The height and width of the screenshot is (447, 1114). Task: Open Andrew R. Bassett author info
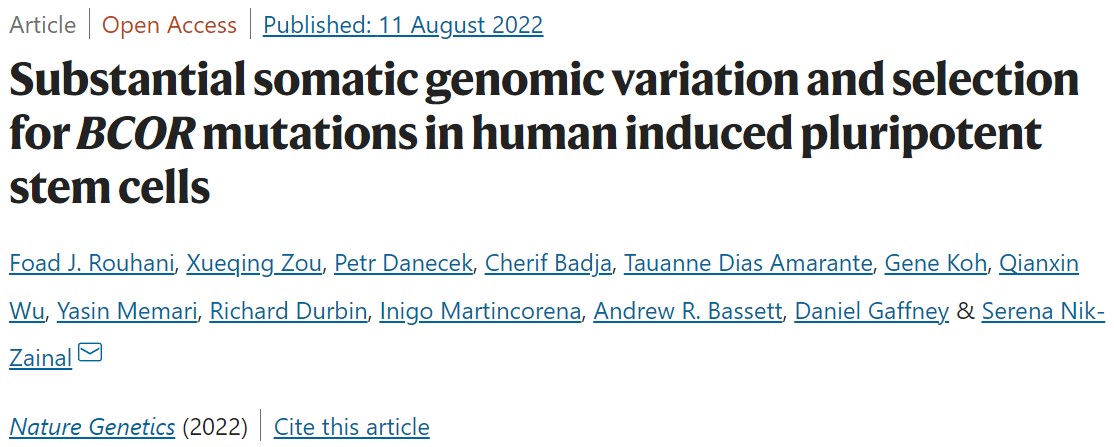[687, 311]
